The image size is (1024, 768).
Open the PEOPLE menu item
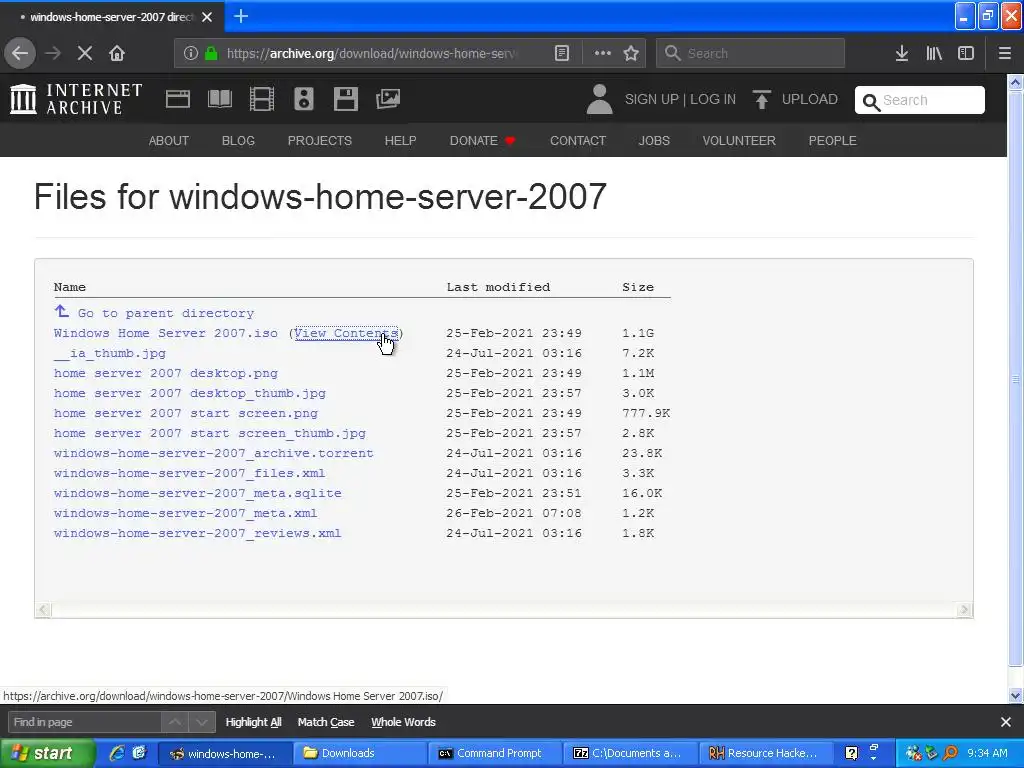coord(833,140)
